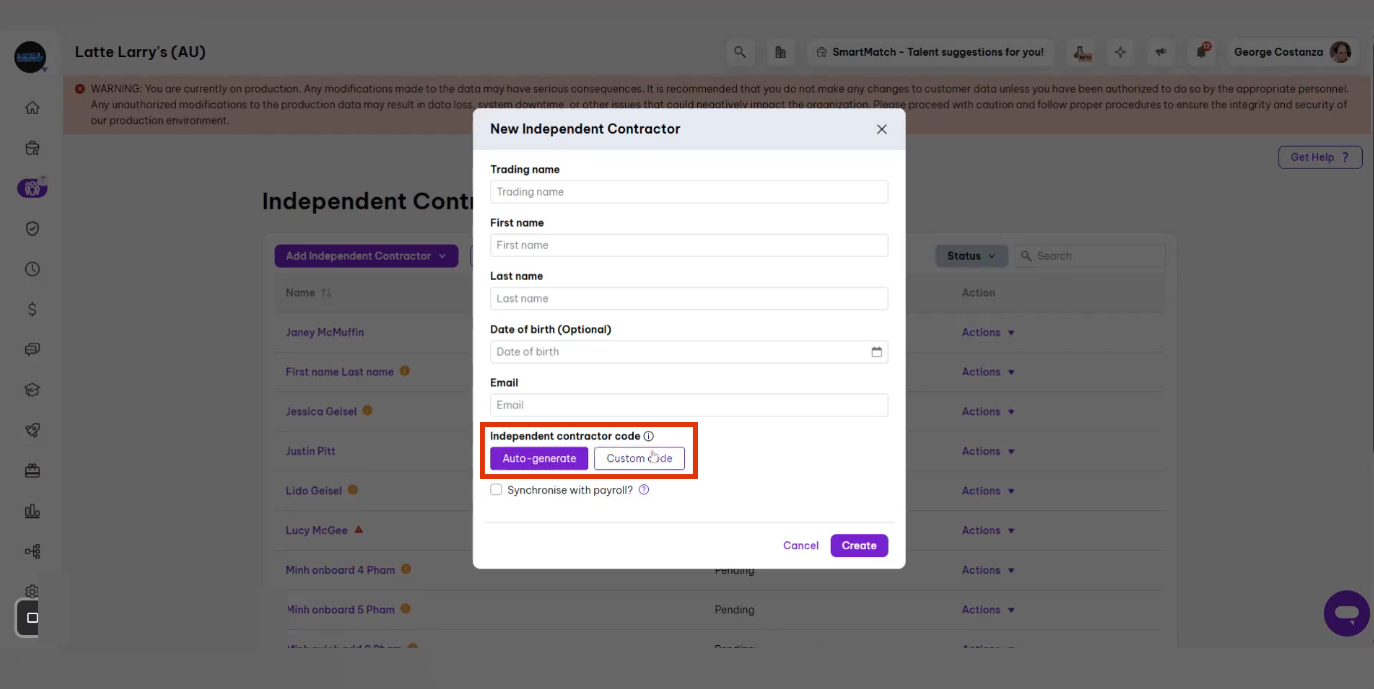Open the home icon in left sidebar

pyautogui.click(x=32, y=108)
